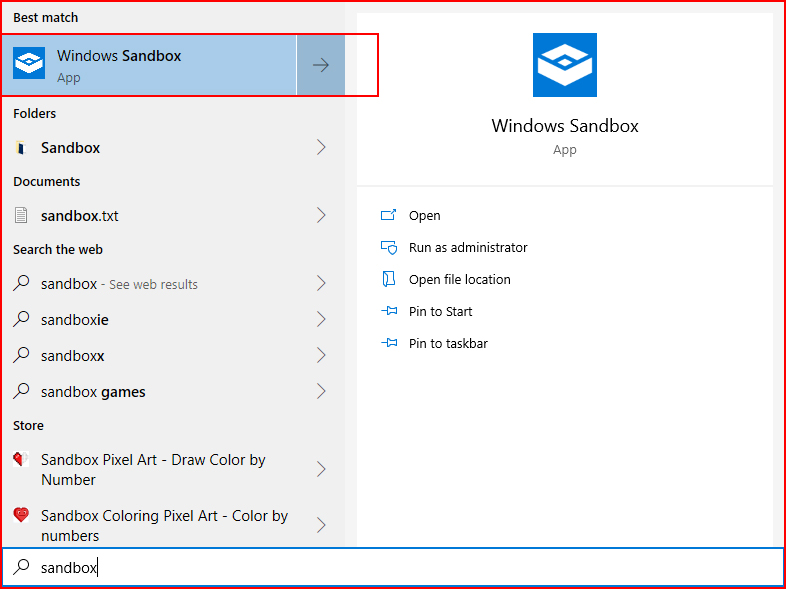The height and width of the screenshot is (589, 786).
Task: Click the Folders section heading
Action: [35, 113]
